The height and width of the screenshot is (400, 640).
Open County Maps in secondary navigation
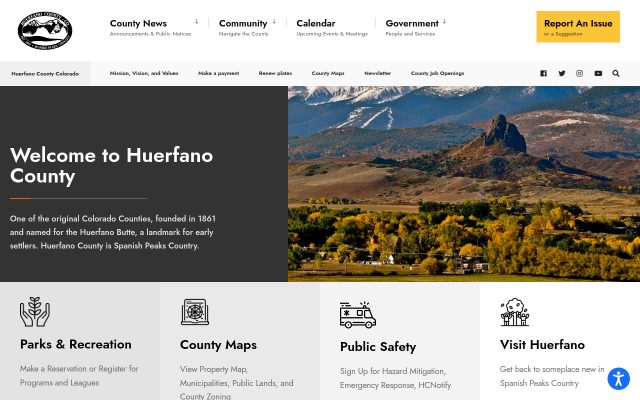pos(328,73)
